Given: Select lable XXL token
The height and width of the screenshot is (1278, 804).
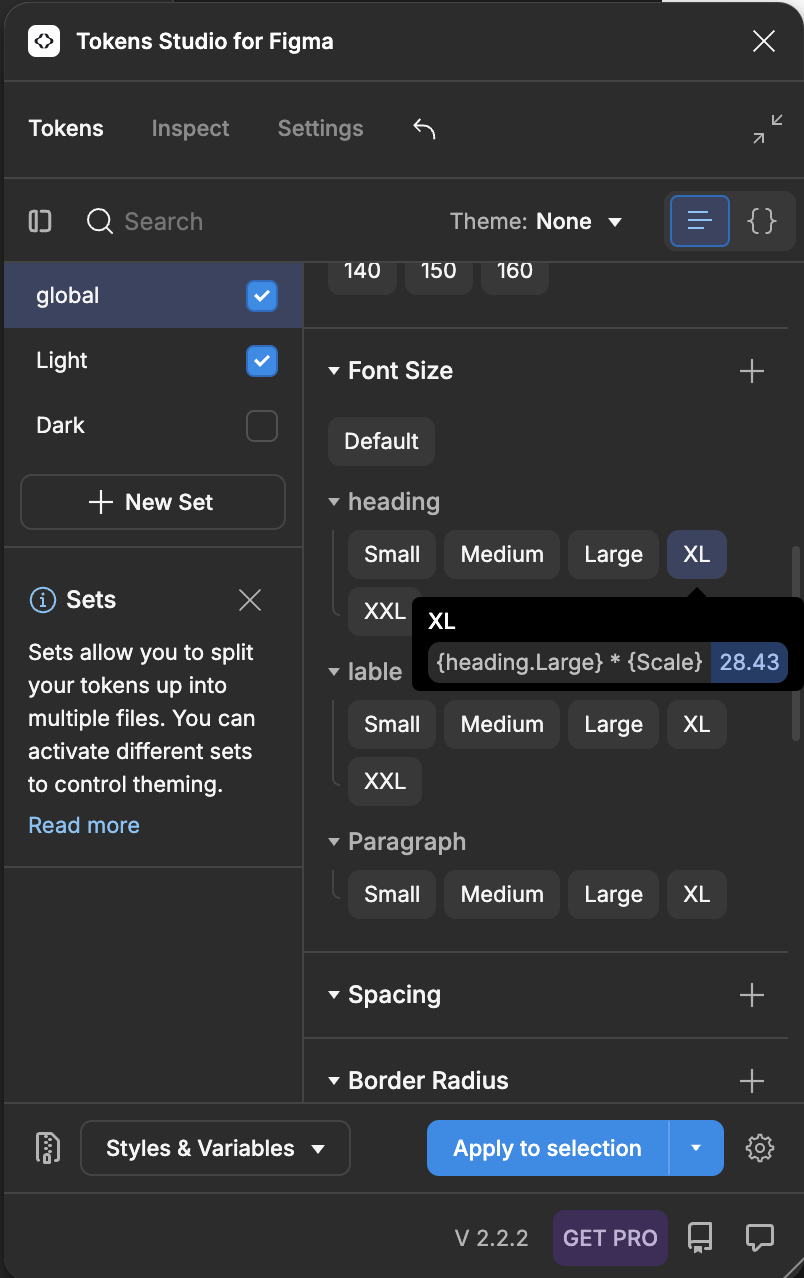Looking at the screenshot, I should coord(385,781).
